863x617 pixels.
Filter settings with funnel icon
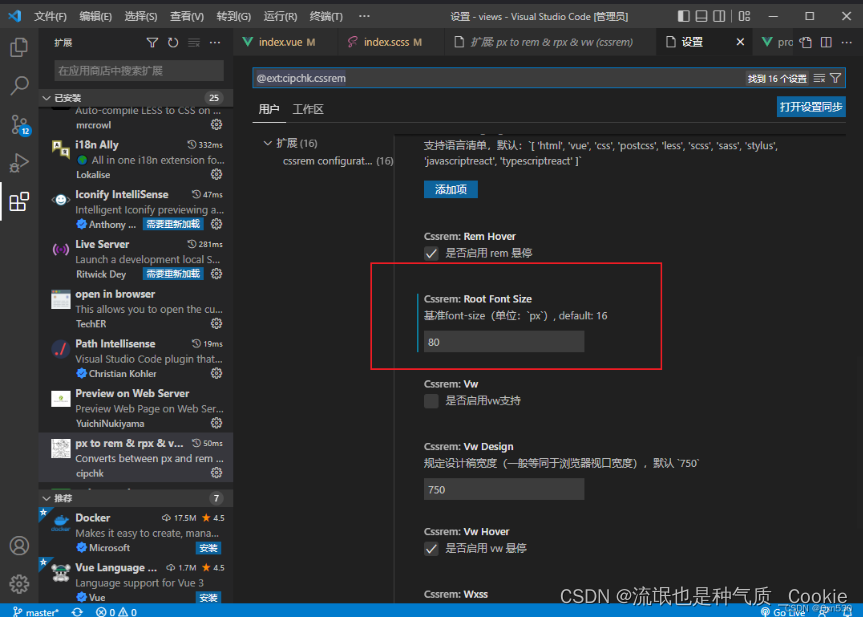click(x=835, y=78)
